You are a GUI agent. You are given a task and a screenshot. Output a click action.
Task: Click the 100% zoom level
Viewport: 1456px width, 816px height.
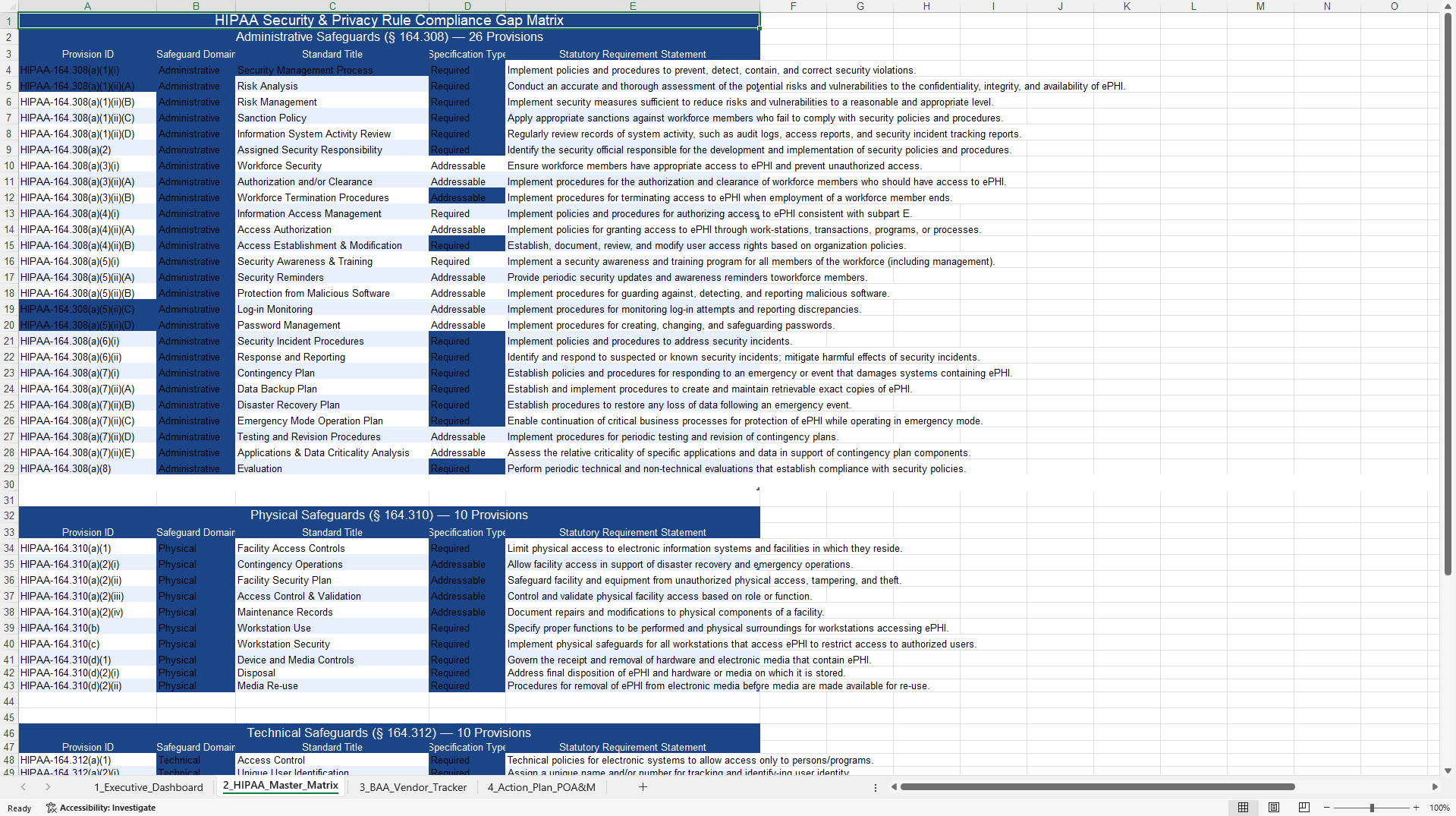pos(1439,808)
